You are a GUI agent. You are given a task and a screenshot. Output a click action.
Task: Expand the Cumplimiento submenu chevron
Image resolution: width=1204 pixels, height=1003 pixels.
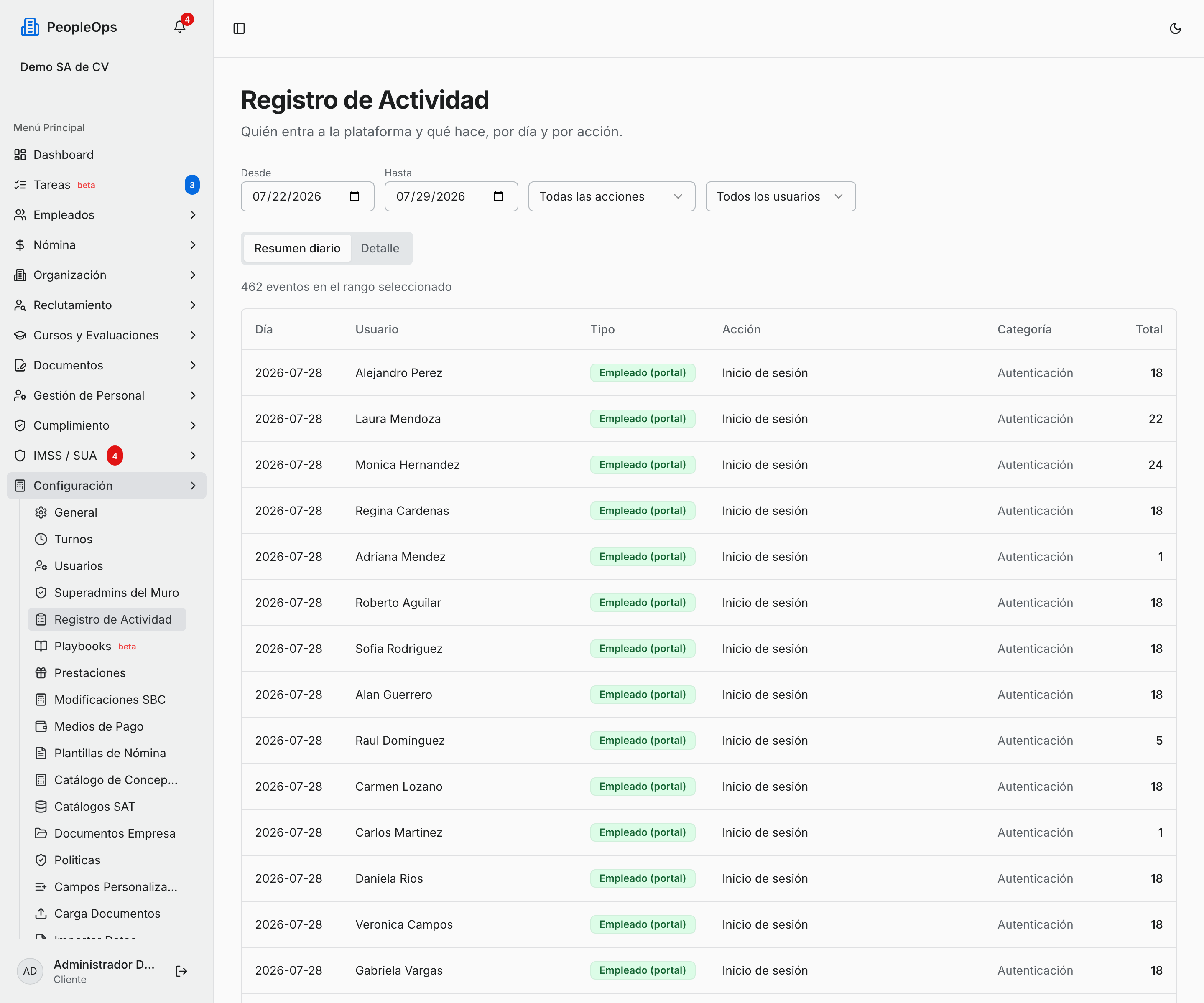pos(193,425)
